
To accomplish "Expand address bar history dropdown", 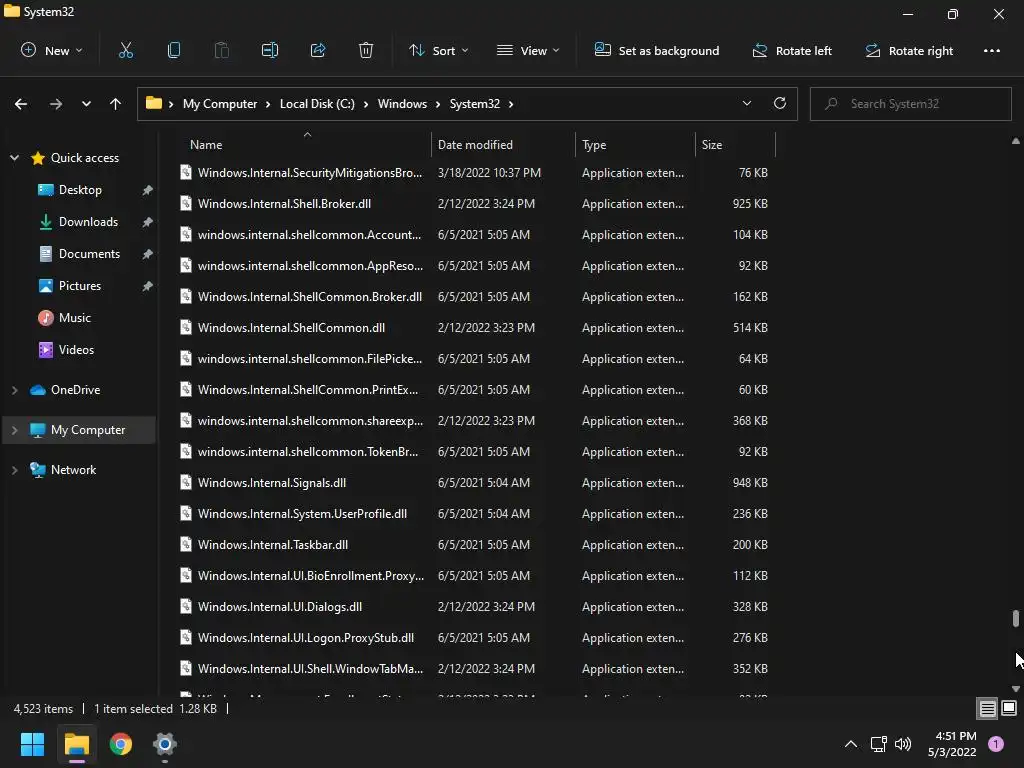I will point(746,103).
